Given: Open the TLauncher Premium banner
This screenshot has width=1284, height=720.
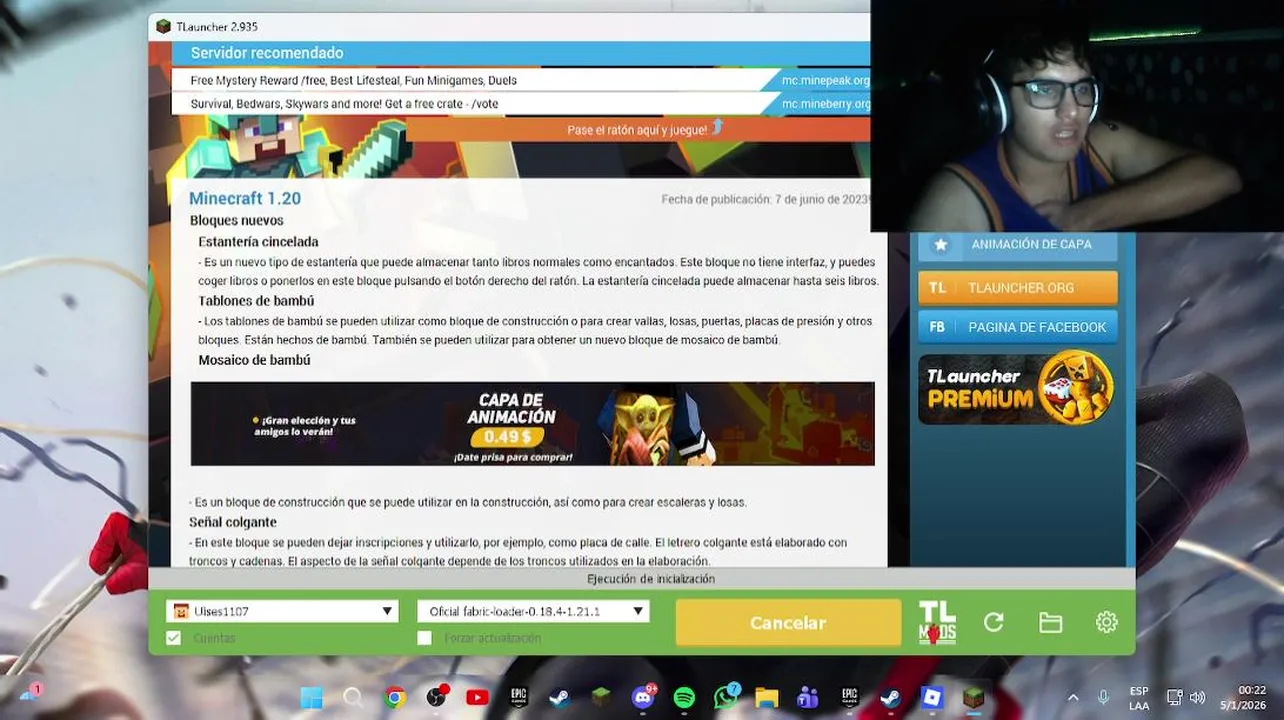Looking at the screenshot, I should (1017, 388).
